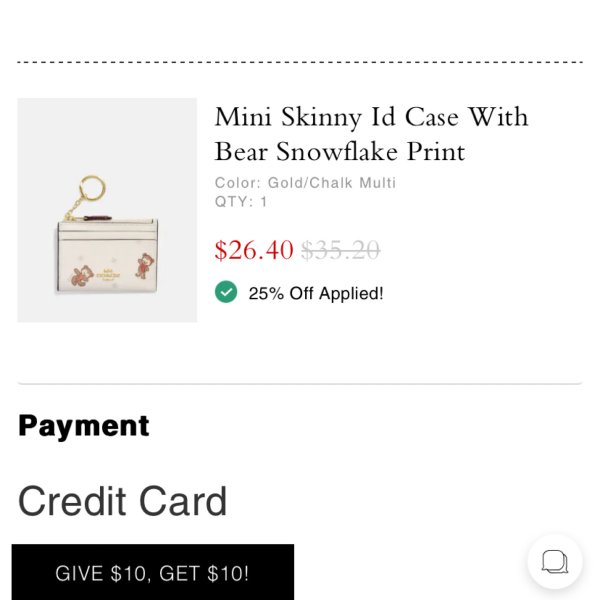Click the dashed divider line above the product
This screenshot has height=600, width=600.
[300, 62]
